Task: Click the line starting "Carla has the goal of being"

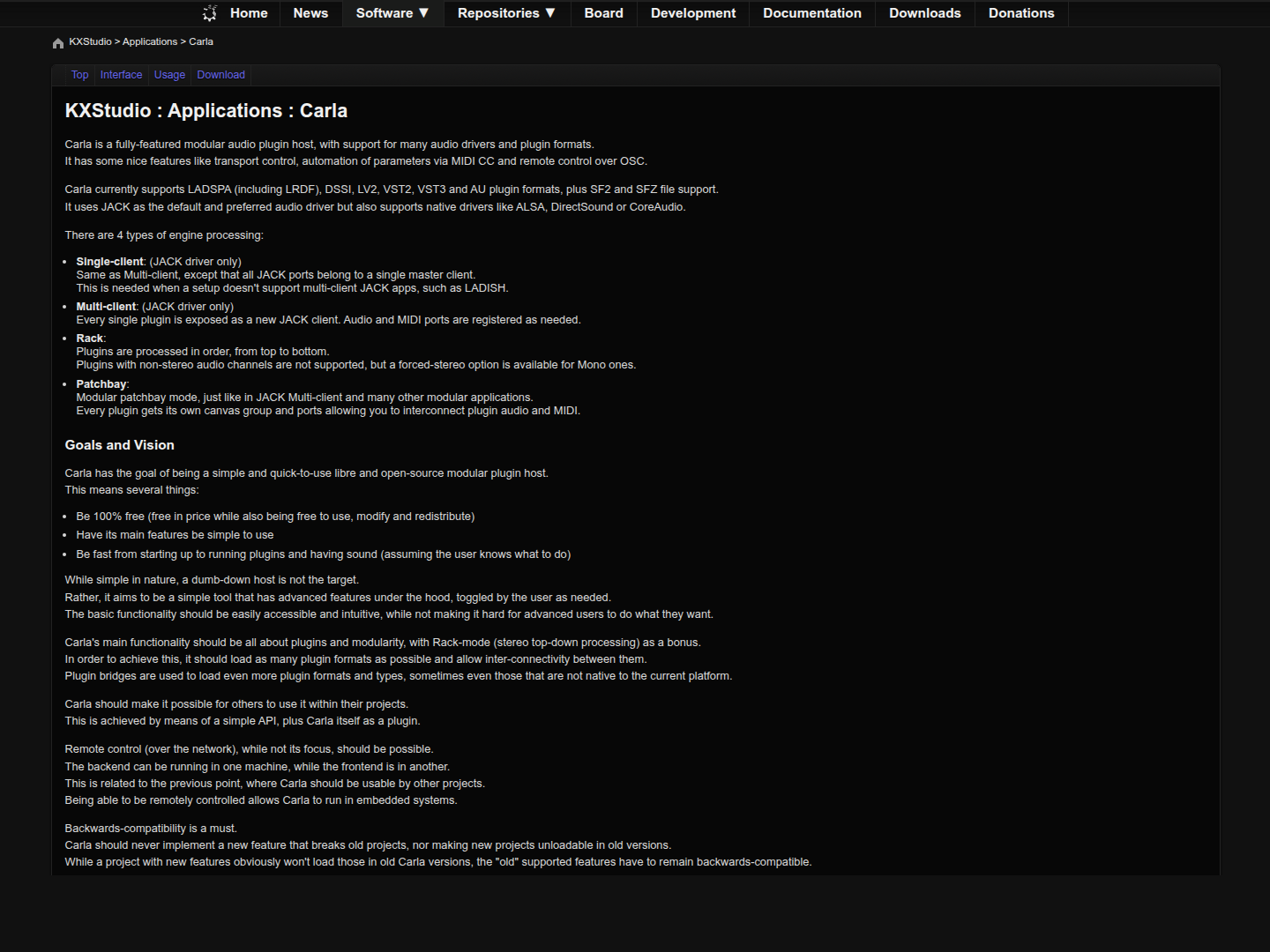Action: pyautogui.click(x=307, y=473)
